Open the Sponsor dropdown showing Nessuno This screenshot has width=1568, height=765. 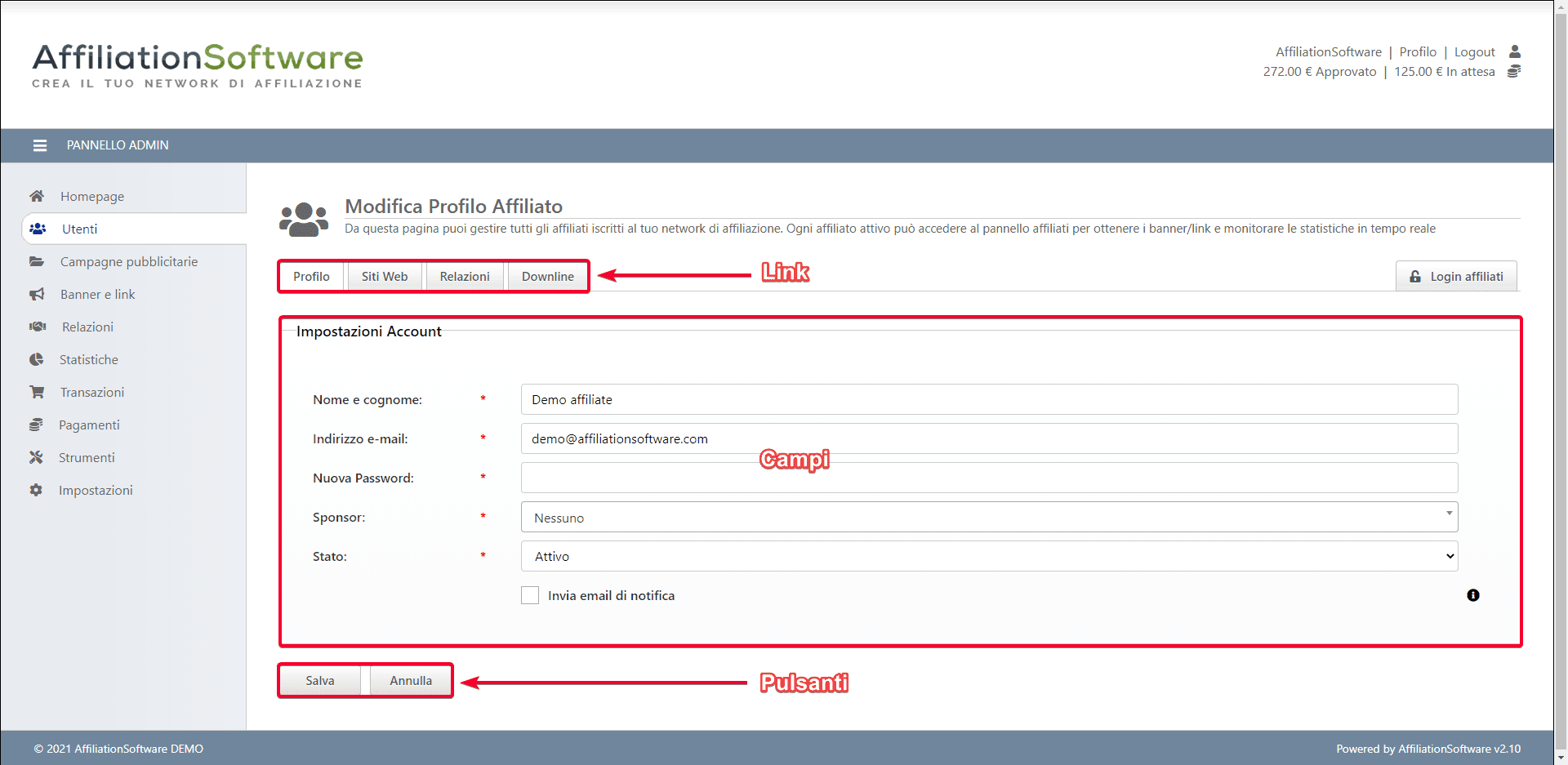pos(988,518)
